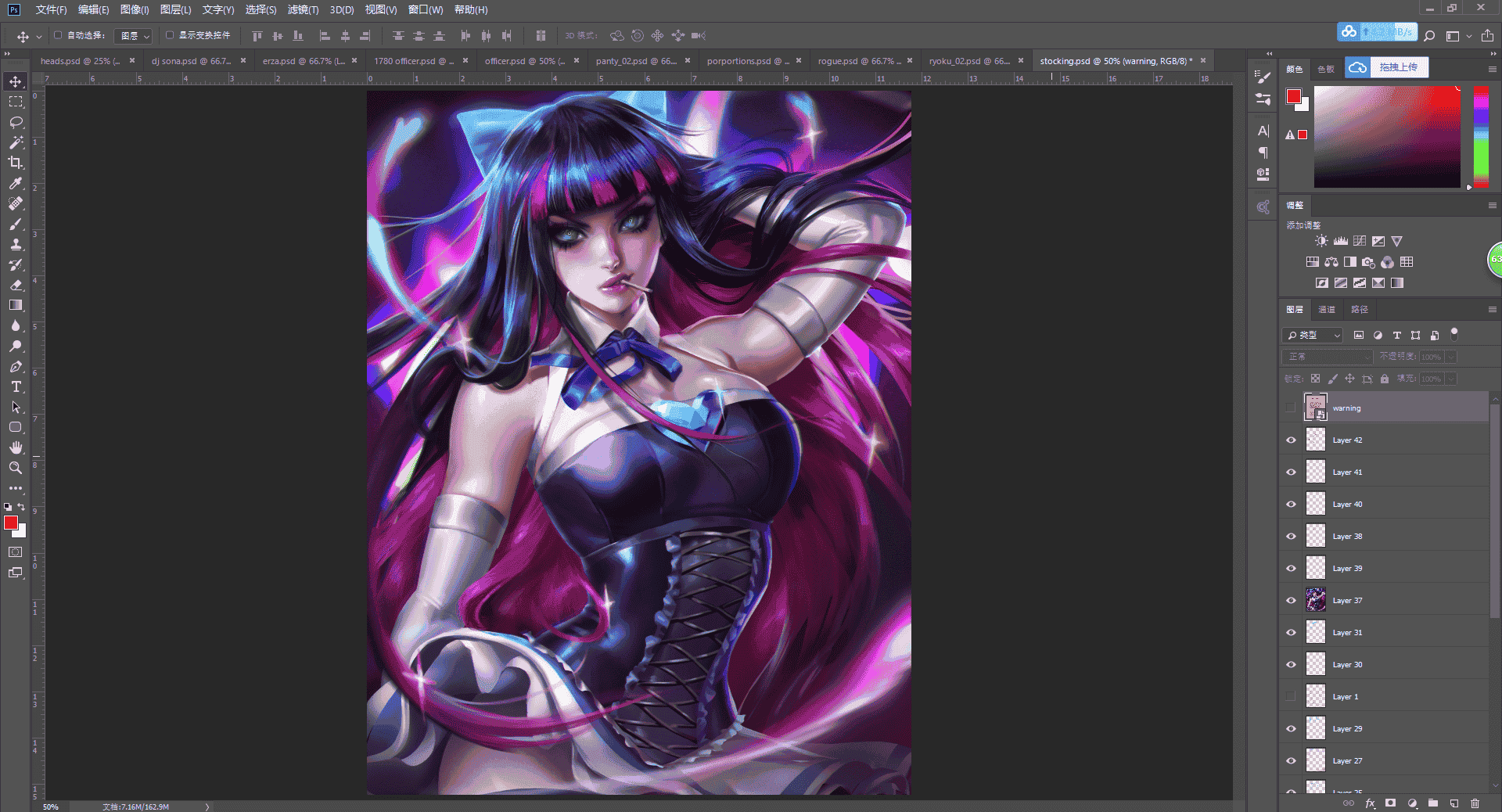Select the Magic Wand tool
Viewport: 1502px width, 812px height.
click(16, 142)
